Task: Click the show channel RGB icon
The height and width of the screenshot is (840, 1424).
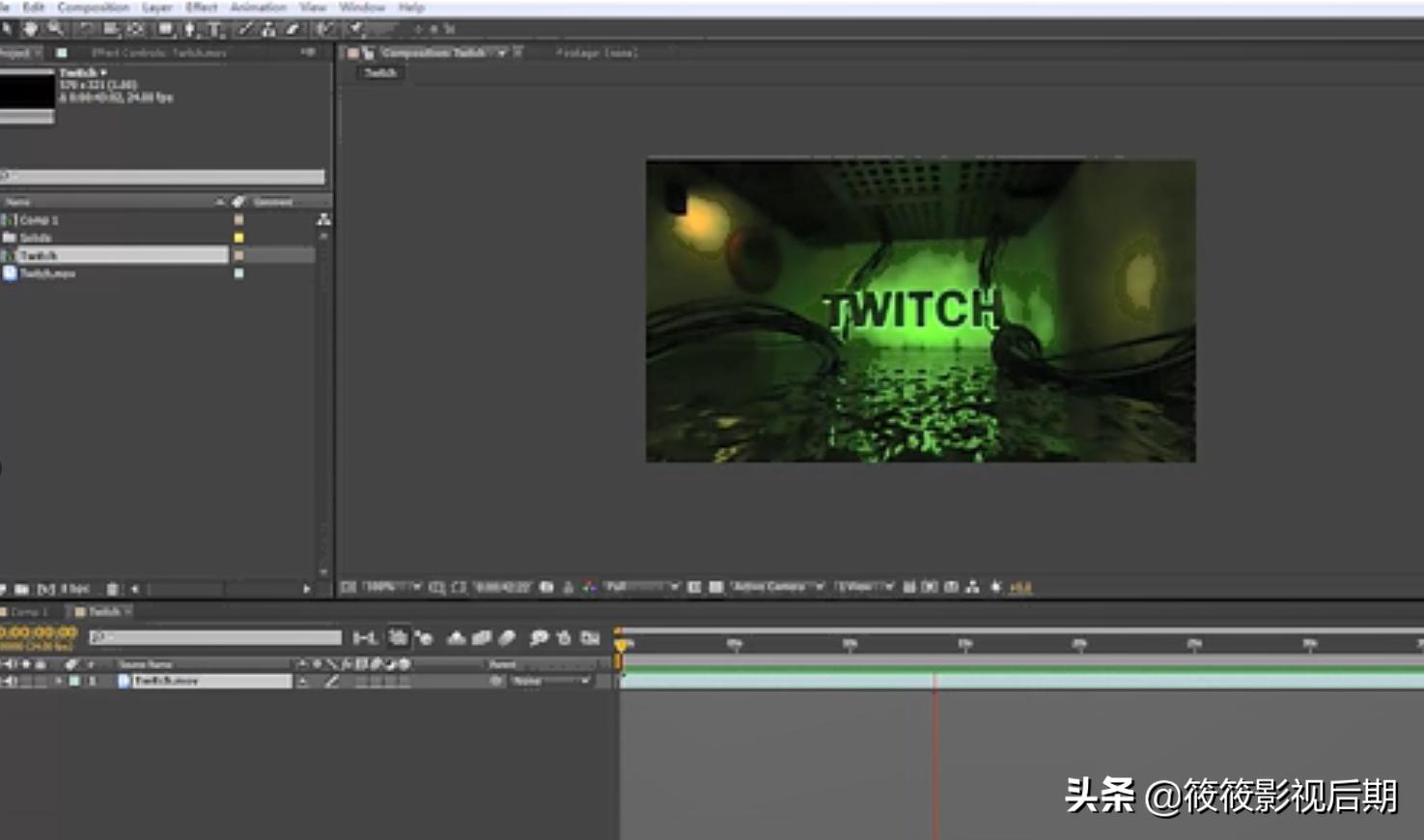Action: tap(589, 587)
